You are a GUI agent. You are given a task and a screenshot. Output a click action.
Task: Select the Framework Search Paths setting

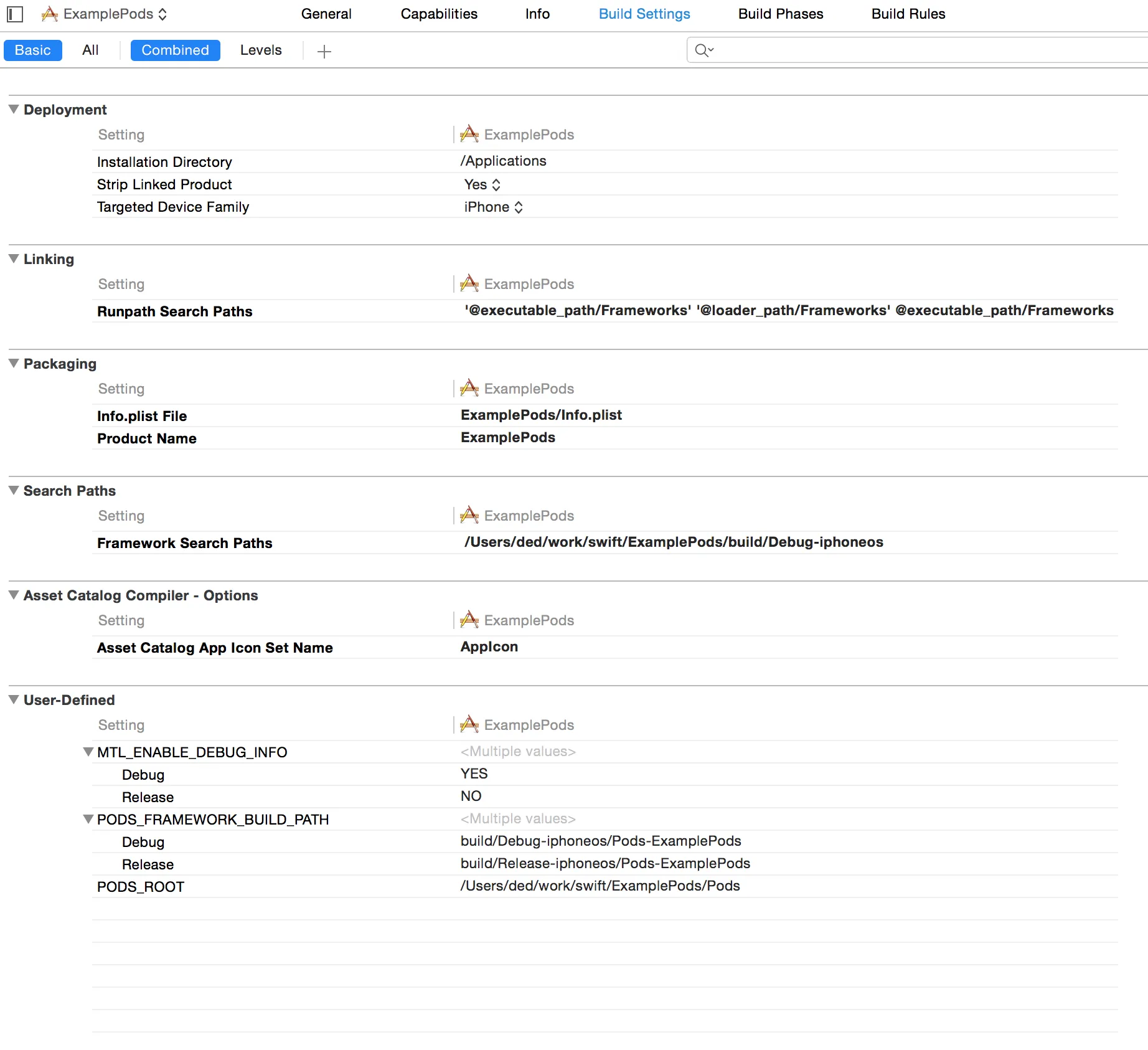pyautogui.click(x=185, y=544)
